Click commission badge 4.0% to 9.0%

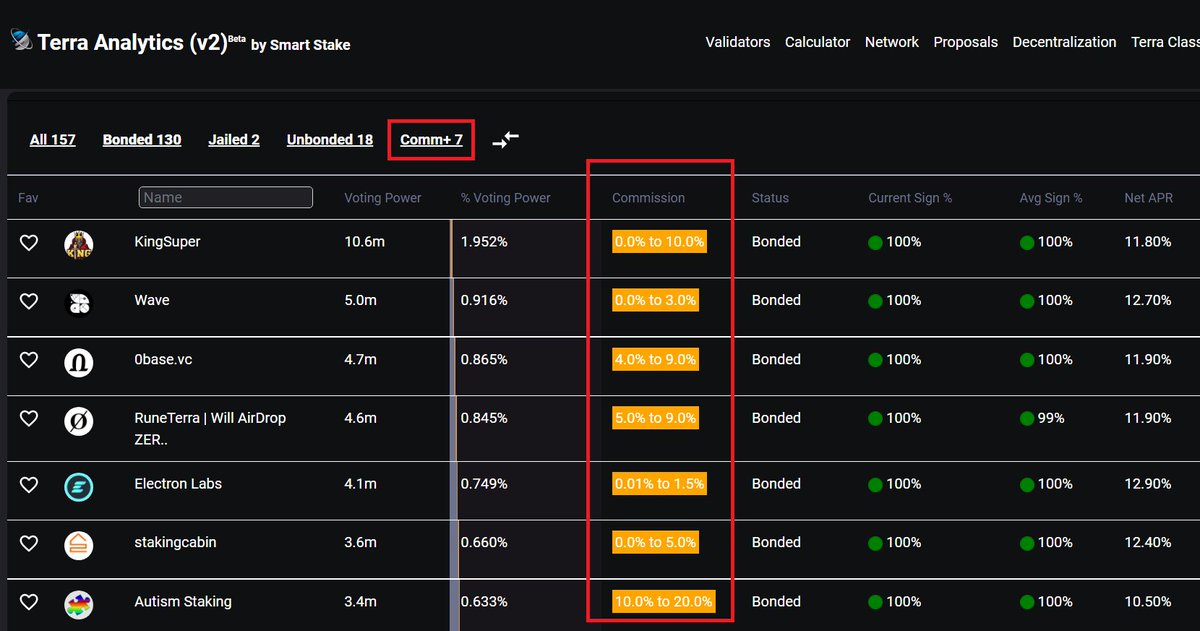tap(656, 359)
